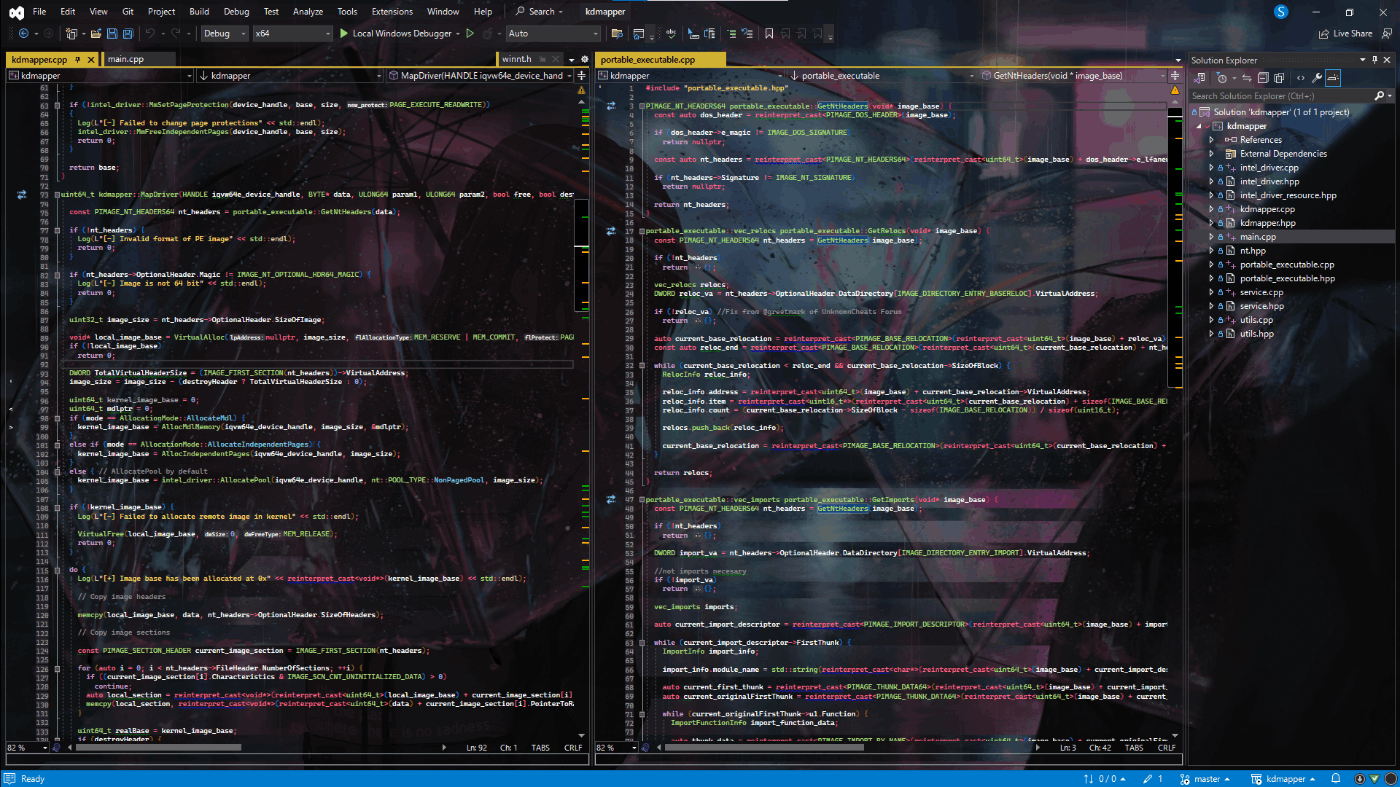Click the bookmark icon in the toolbar
This screenshot has width=1400, height=787.
tap(769, 33)
